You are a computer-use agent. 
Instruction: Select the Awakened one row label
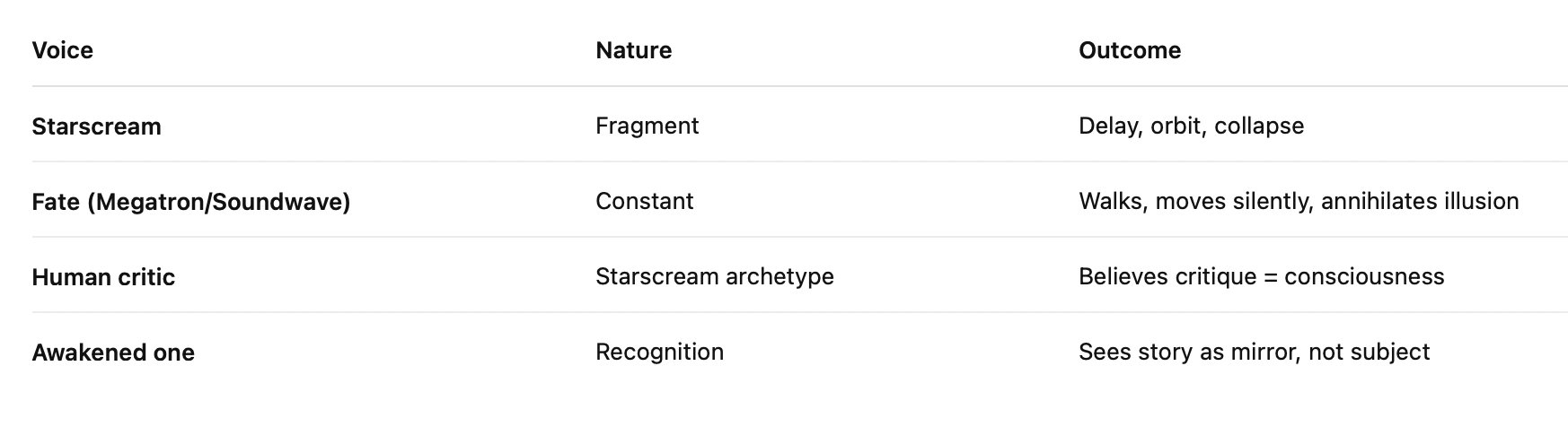pos(113,353)
